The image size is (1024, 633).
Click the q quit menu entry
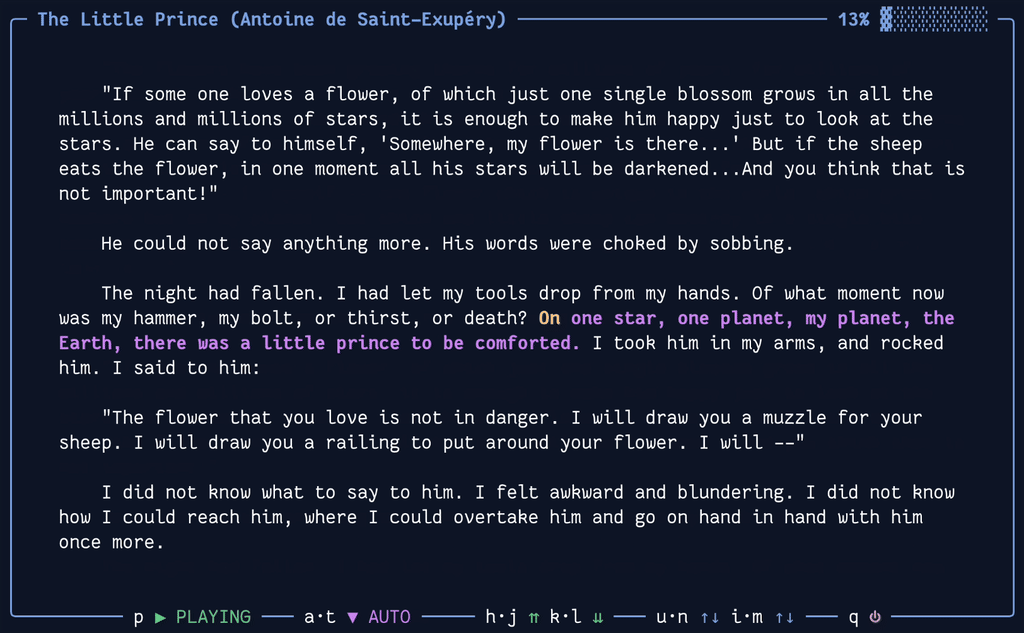(x=852, y=617)
